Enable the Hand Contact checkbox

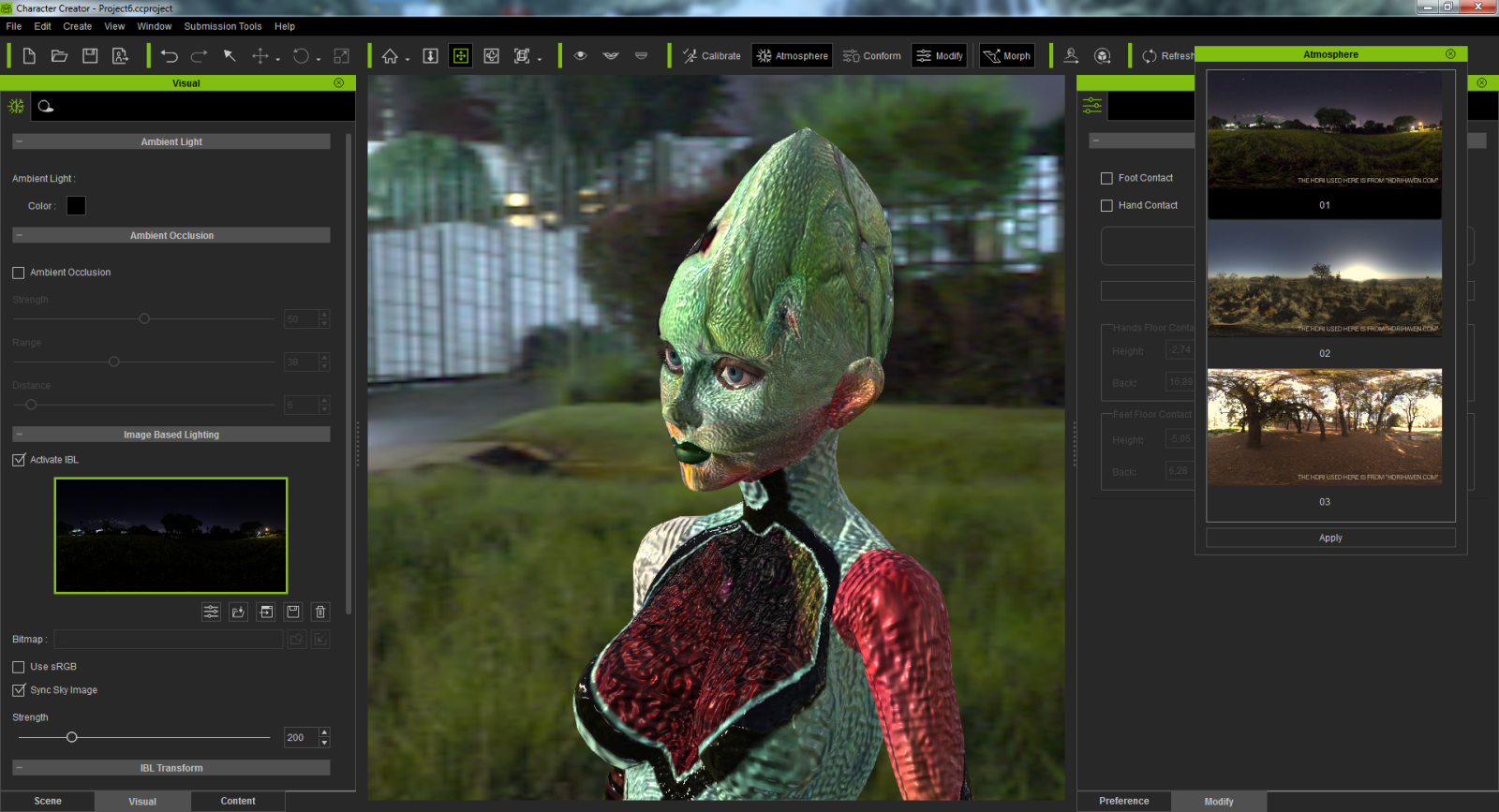[x=1106, y=205]
